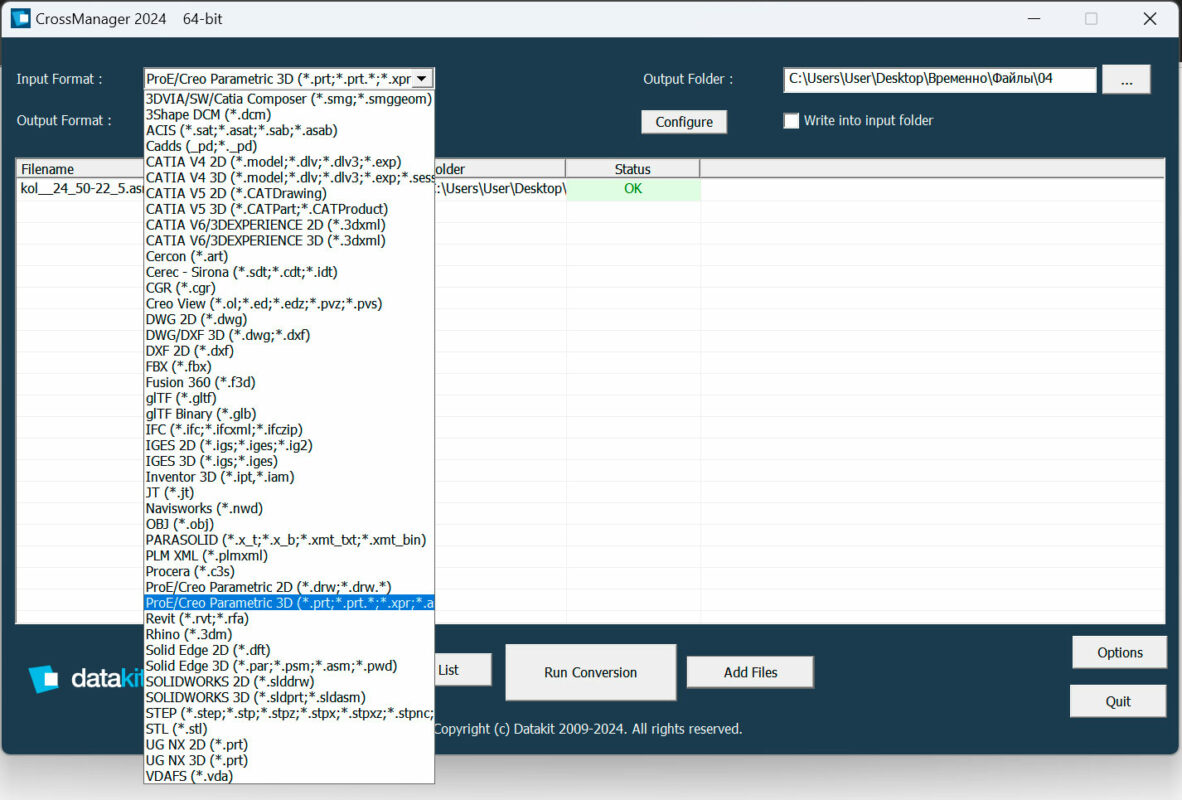Select UG NX 2D (*.prt)

coord(289,745)
